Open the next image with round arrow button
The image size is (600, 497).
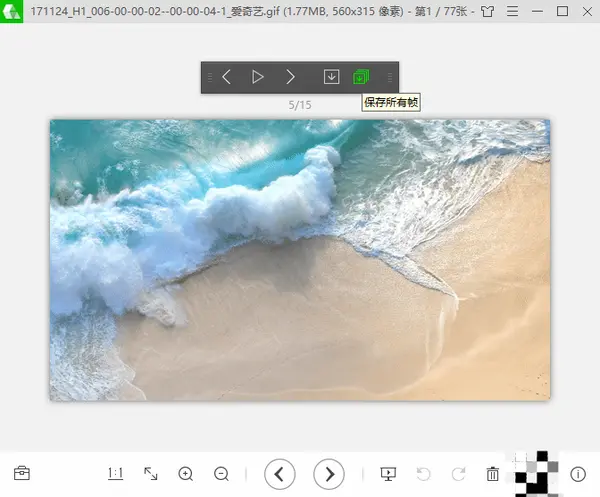329,474
